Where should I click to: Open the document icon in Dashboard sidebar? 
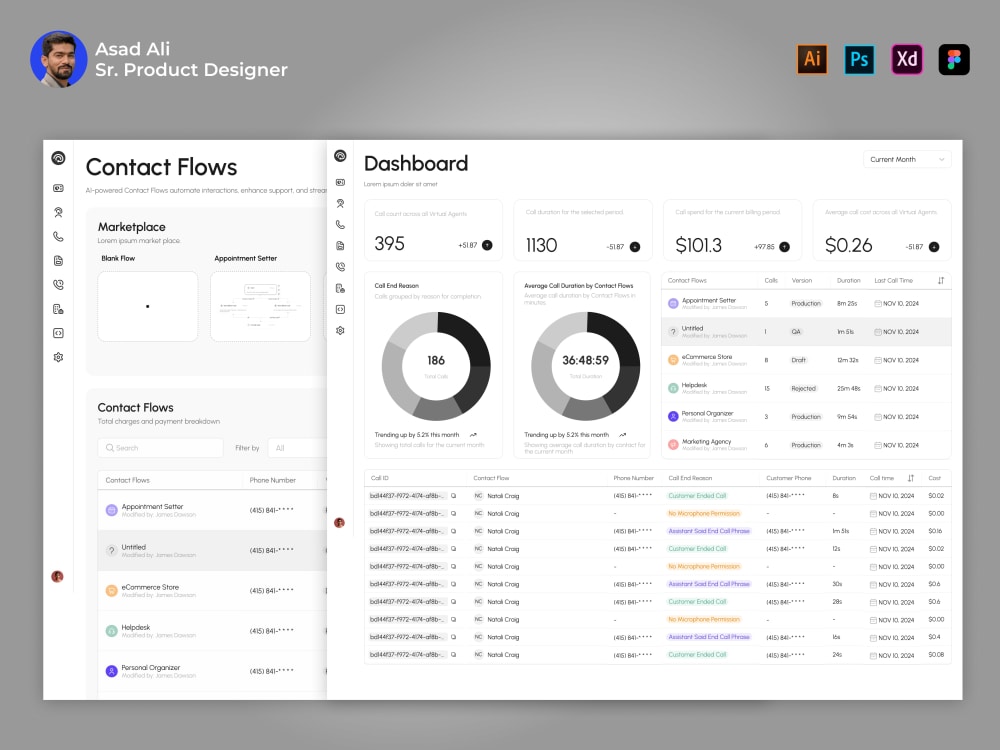click(x=341, y=246)
